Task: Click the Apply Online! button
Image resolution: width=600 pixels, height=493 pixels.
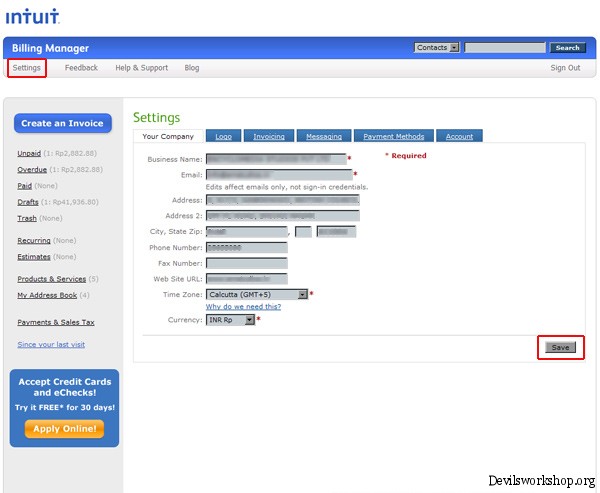Action: pos(64,429)
